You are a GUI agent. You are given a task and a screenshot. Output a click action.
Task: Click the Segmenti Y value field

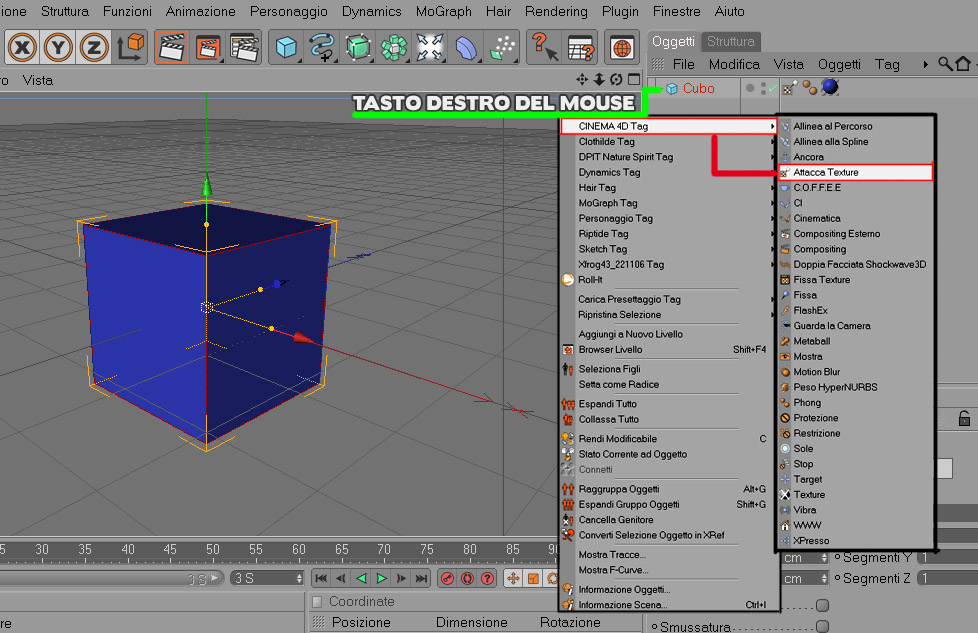(x=948, y=558)
